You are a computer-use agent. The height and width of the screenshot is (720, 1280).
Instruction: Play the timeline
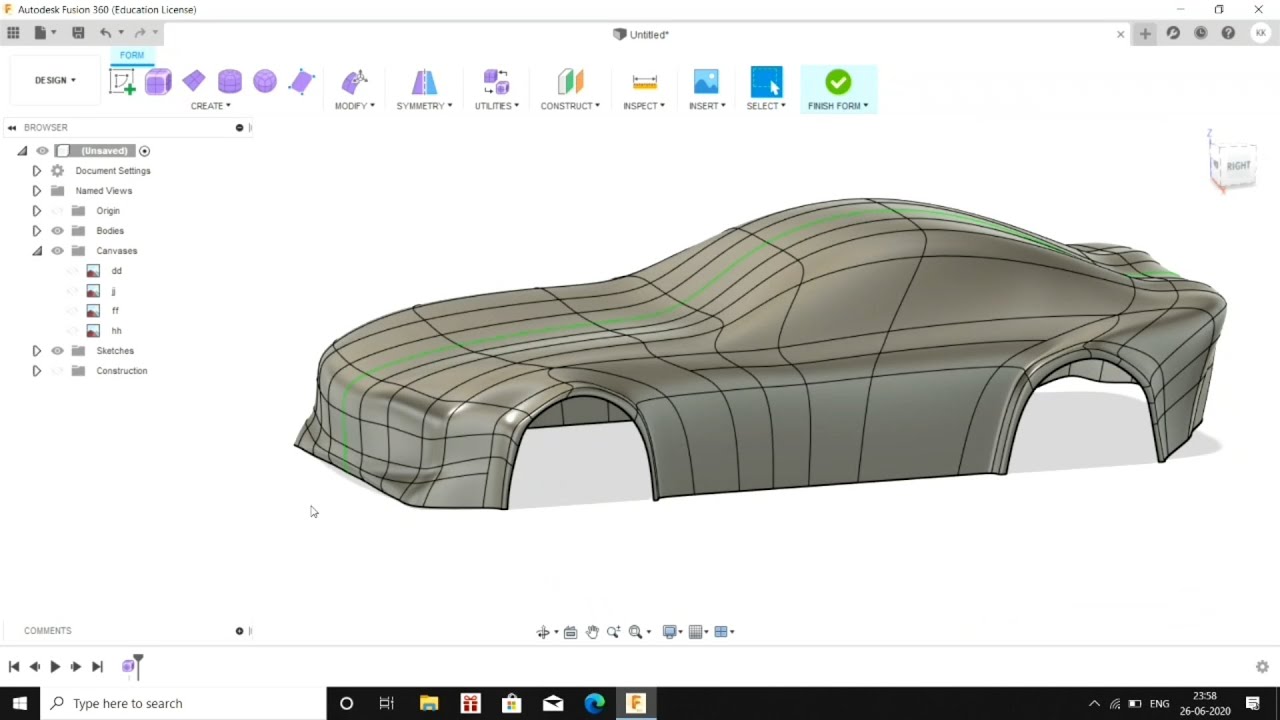[x=55, y=667]
